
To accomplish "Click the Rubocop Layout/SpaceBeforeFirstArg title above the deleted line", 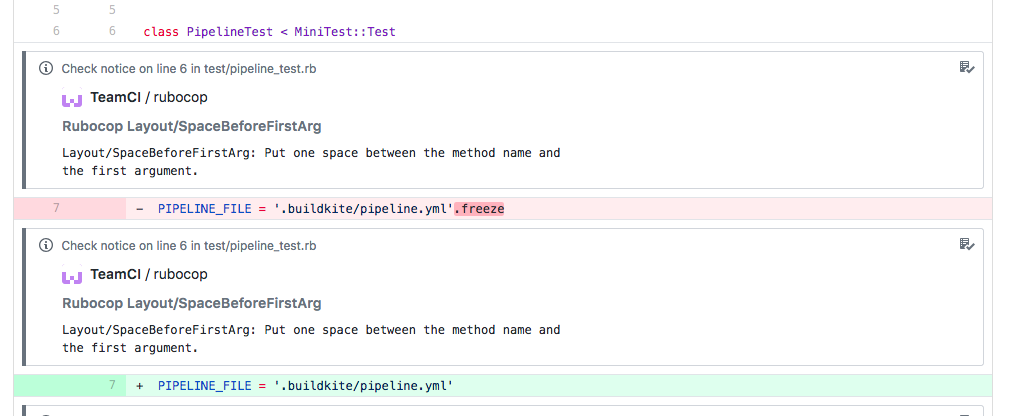I will pyautogui.click(x=191, y=127).
